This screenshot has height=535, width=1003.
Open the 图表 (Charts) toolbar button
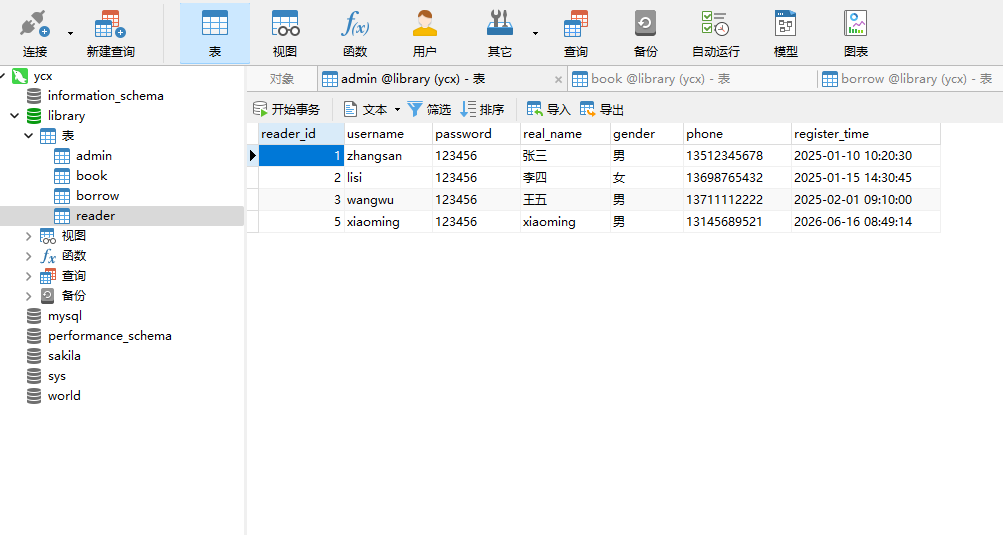(x=856, y=33)
